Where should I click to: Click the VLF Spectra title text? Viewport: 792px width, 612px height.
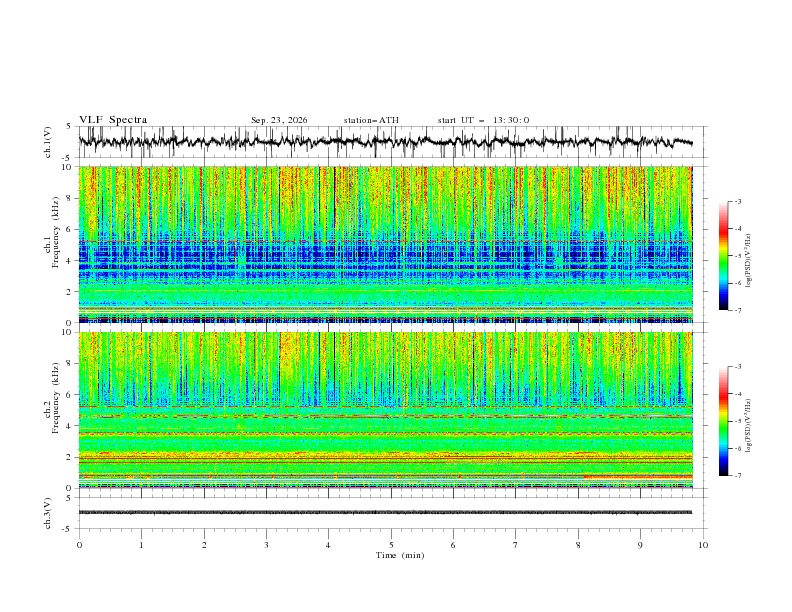[113, 120]
